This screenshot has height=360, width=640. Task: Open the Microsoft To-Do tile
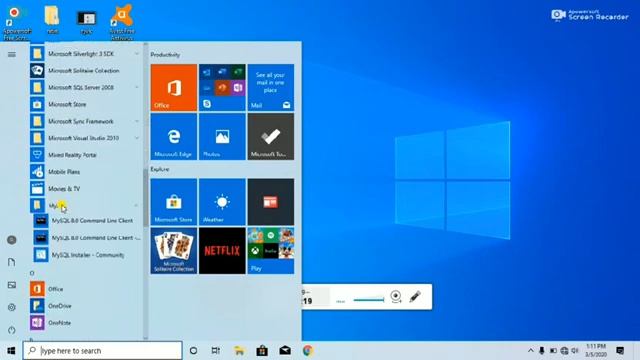click(271, 136)
